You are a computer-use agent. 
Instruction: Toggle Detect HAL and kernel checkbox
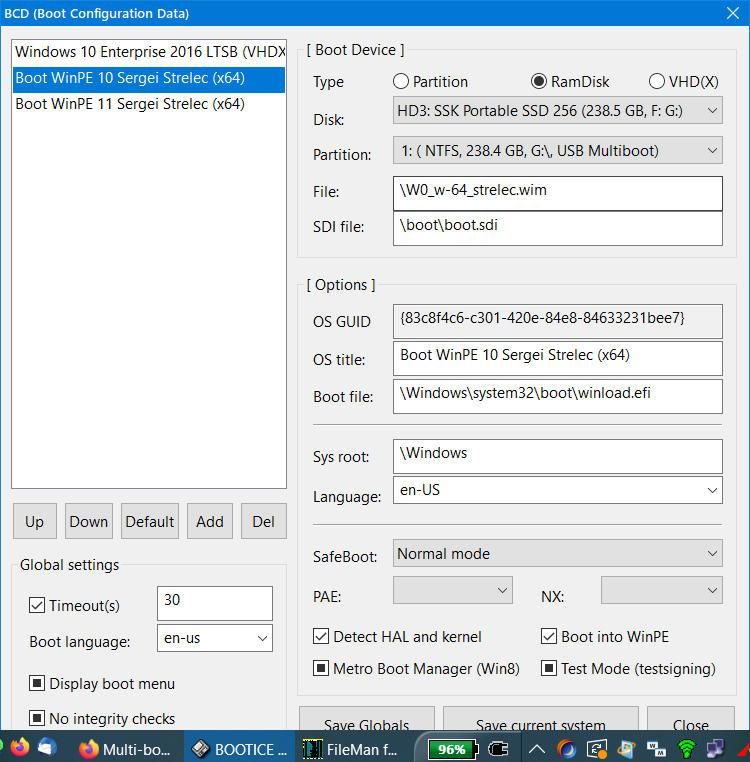pyautogui.click(x=321, y=636)
